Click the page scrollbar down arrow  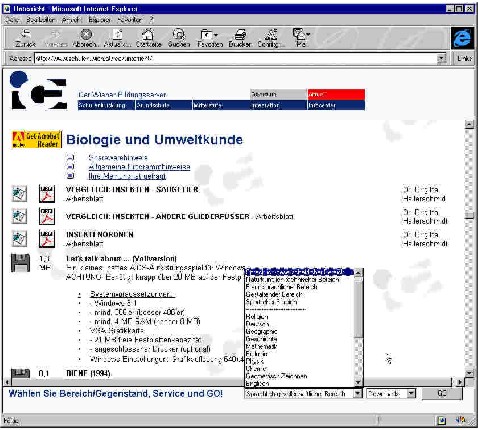(469, 373)
